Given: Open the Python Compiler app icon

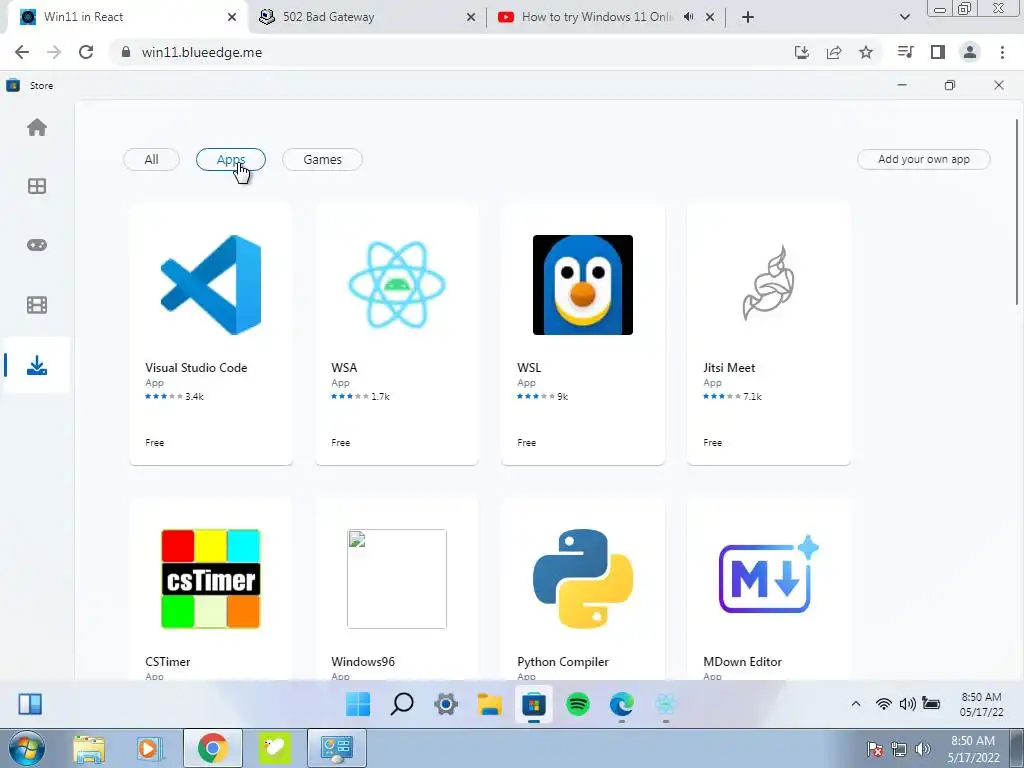Looking at the screenshot, I should click(583, 579).
